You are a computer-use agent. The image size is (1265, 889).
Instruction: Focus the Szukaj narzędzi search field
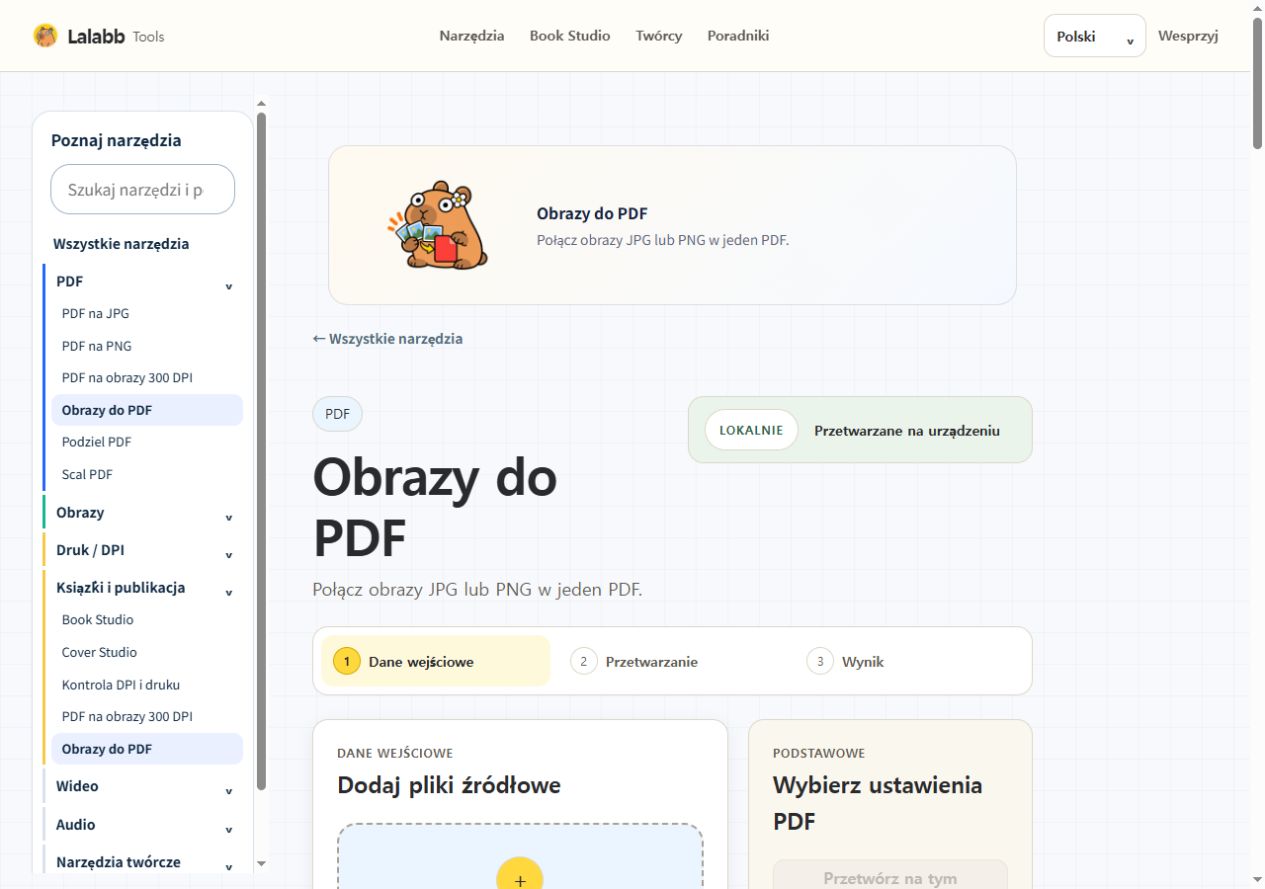(x=143, y=189)
